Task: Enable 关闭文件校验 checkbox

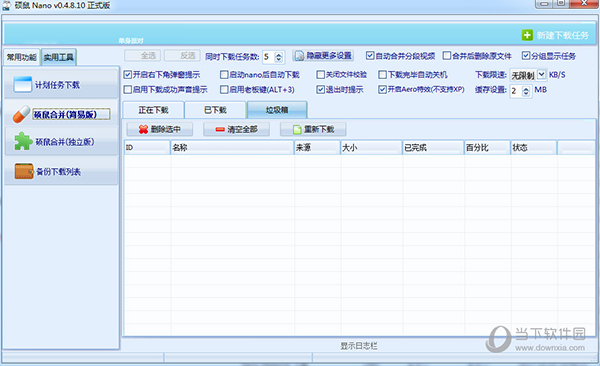Action: click(321, 74)
